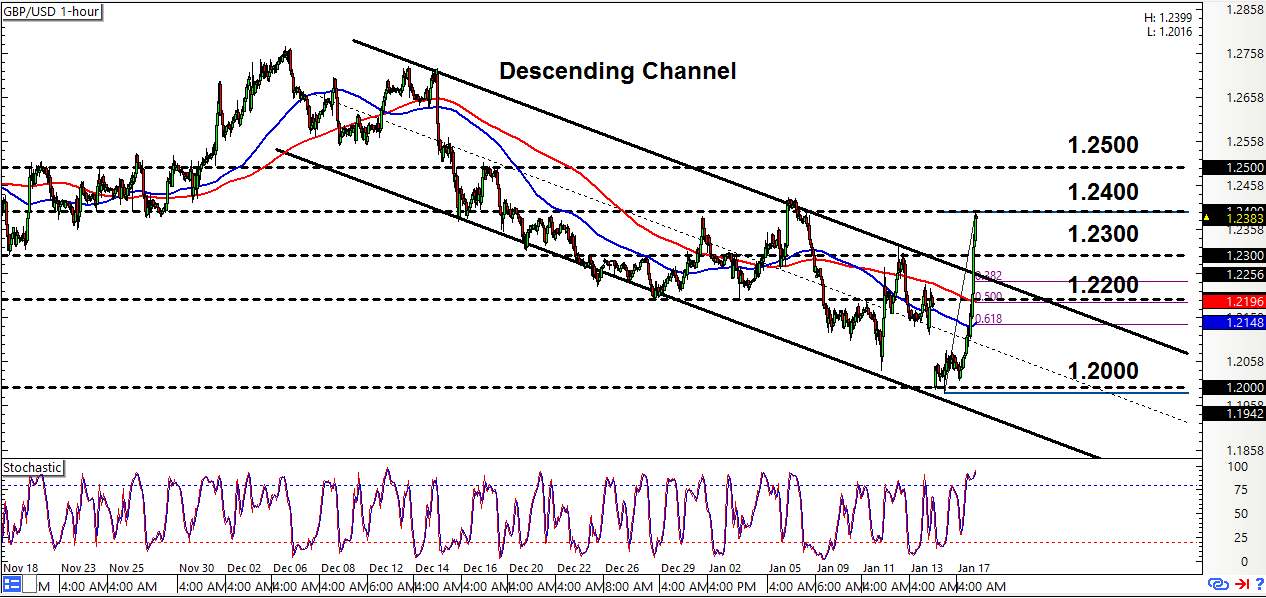Viewport: 1266px width, 598px height.
Task: Click the Descending Channel annotation text
Action: (617, 71)
